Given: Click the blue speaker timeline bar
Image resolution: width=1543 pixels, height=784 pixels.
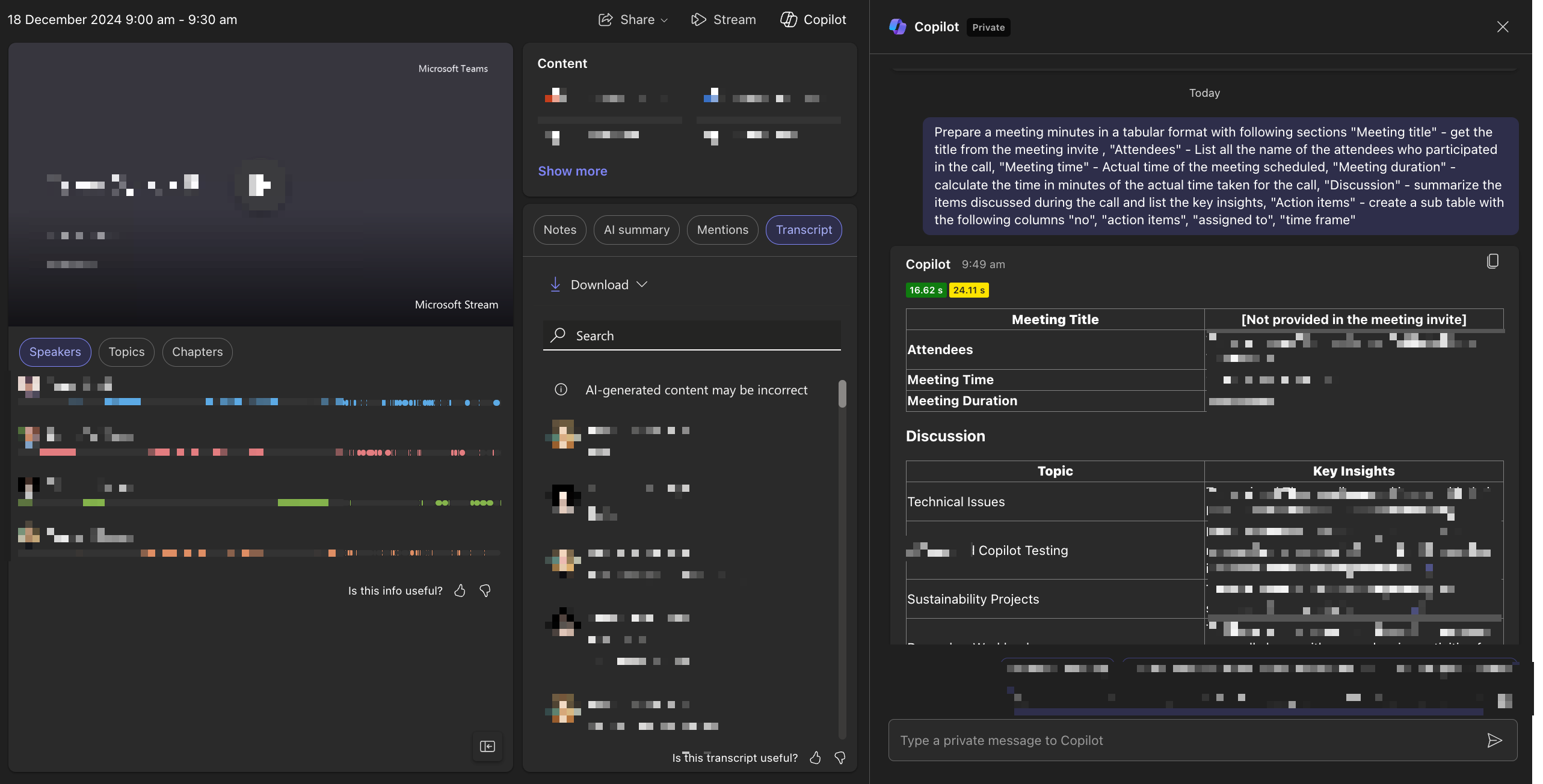Looking at the screenshot, I should (259, 402).
